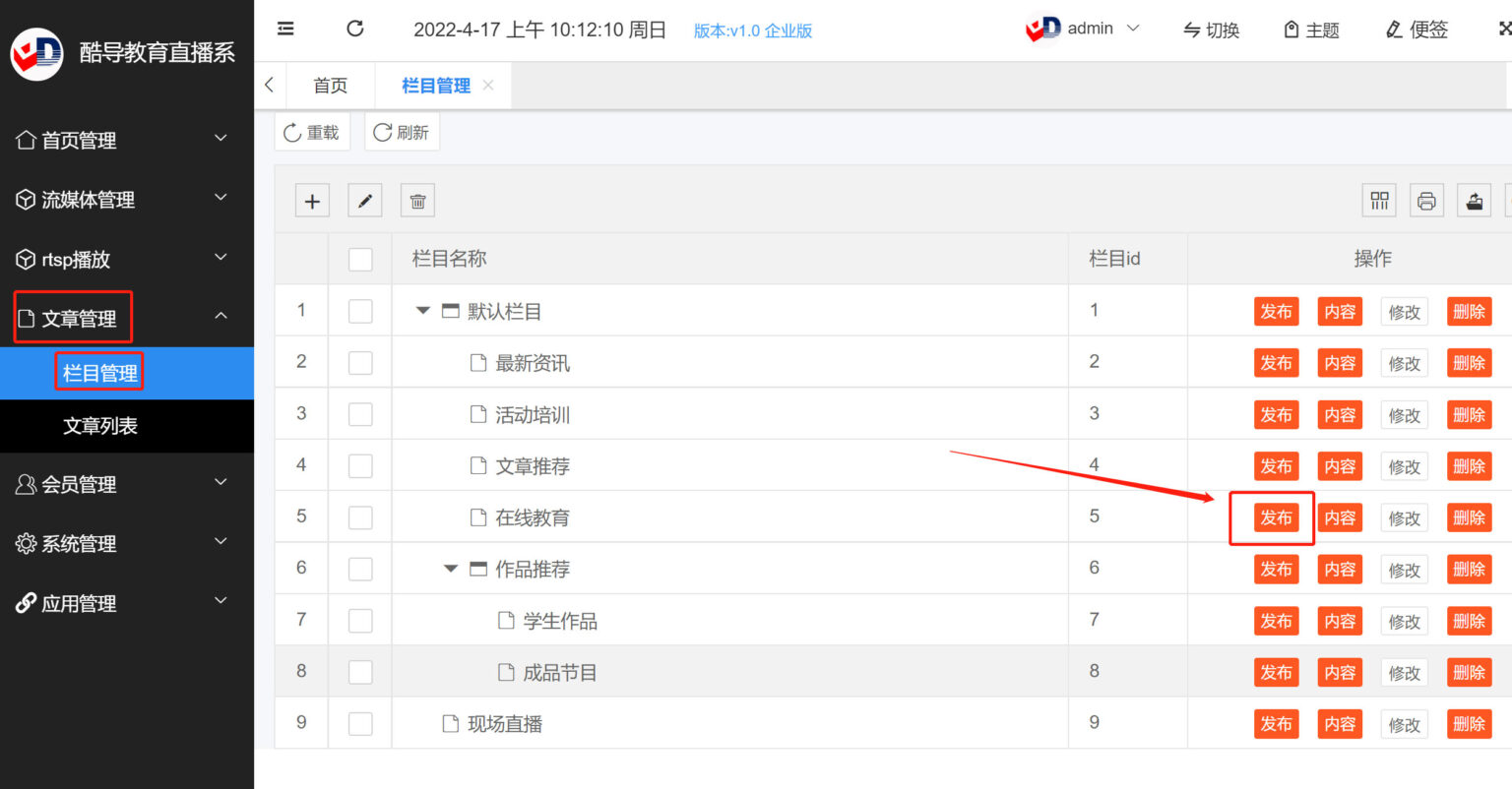Viewport: 1512px width, 789px height.
Task: Toggle sidebar with the hamburger menu icon
Action: 285,29
